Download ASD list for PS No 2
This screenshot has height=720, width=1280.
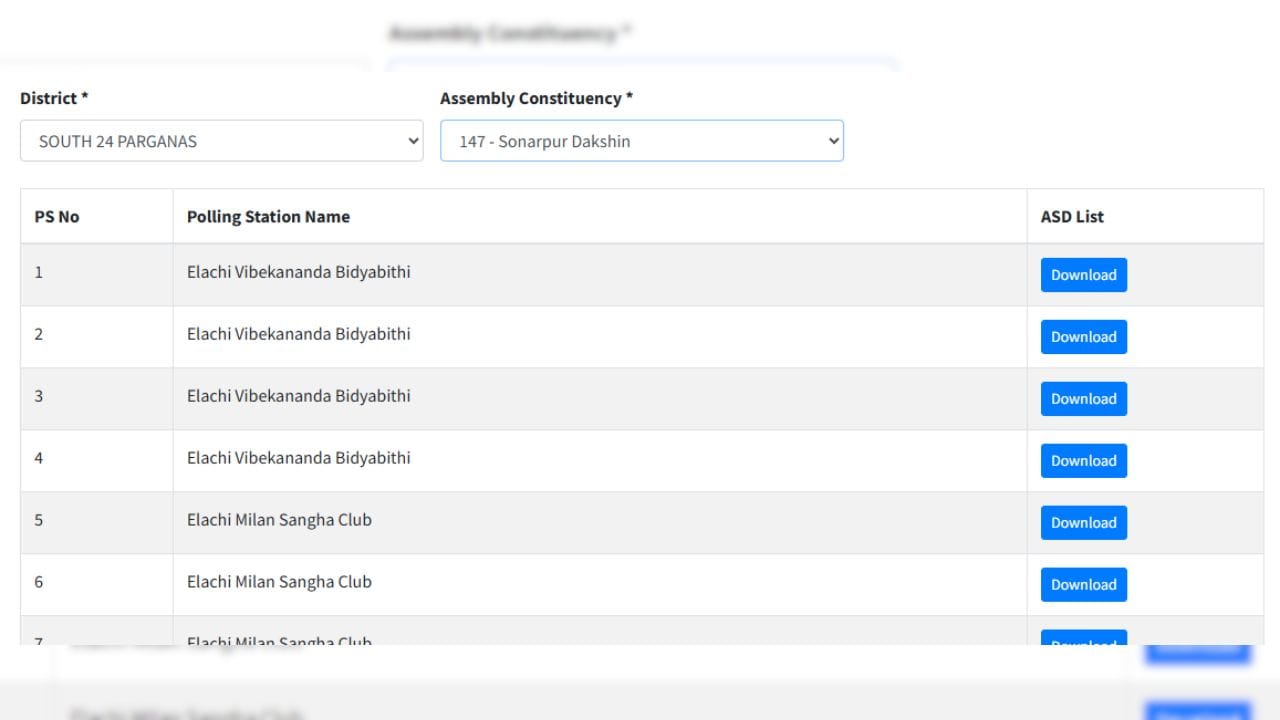point(1083,337)
